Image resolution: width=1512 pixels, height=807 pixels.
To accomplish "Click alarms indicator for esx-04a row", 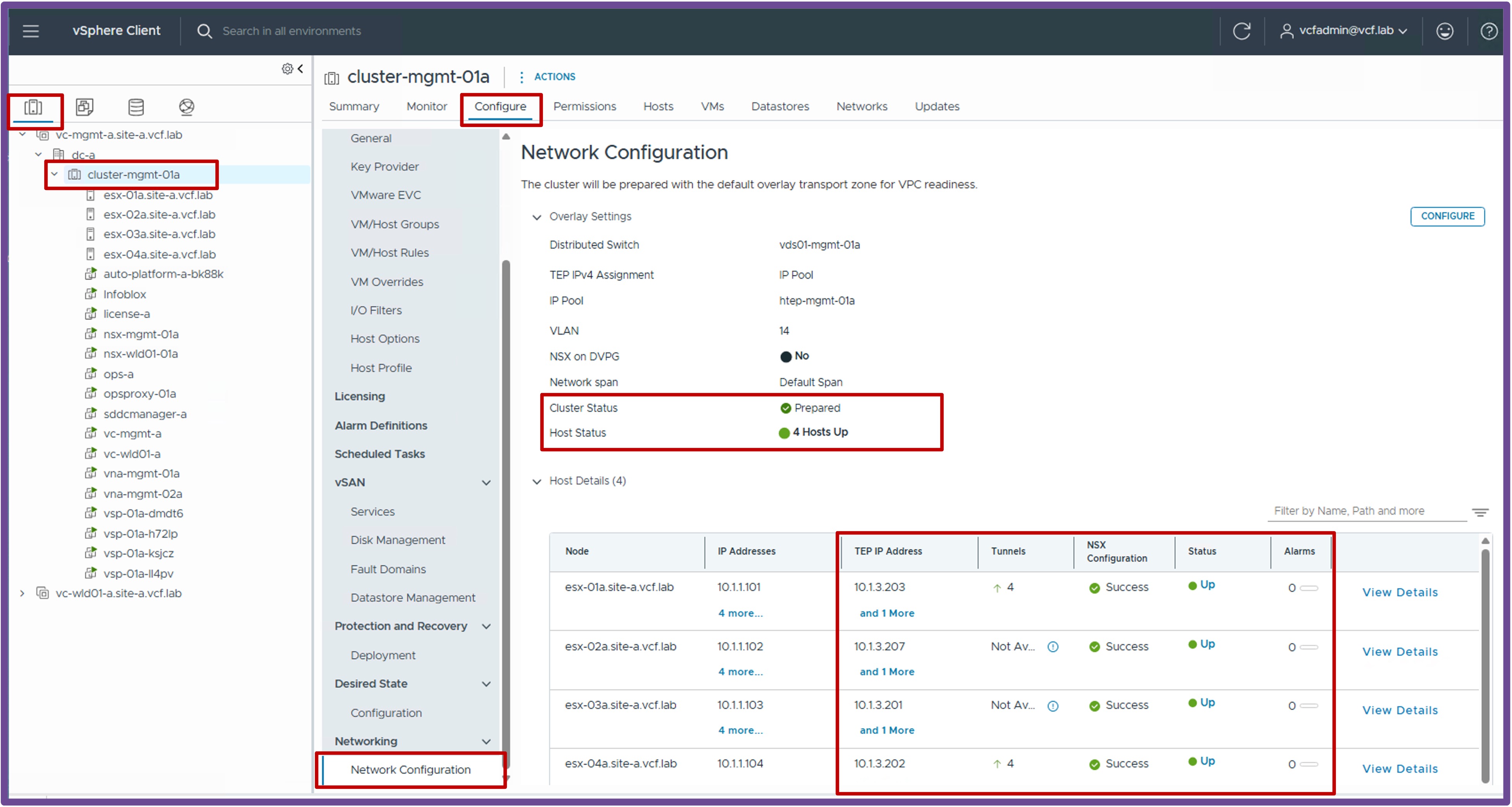I will coord(1303,765).
